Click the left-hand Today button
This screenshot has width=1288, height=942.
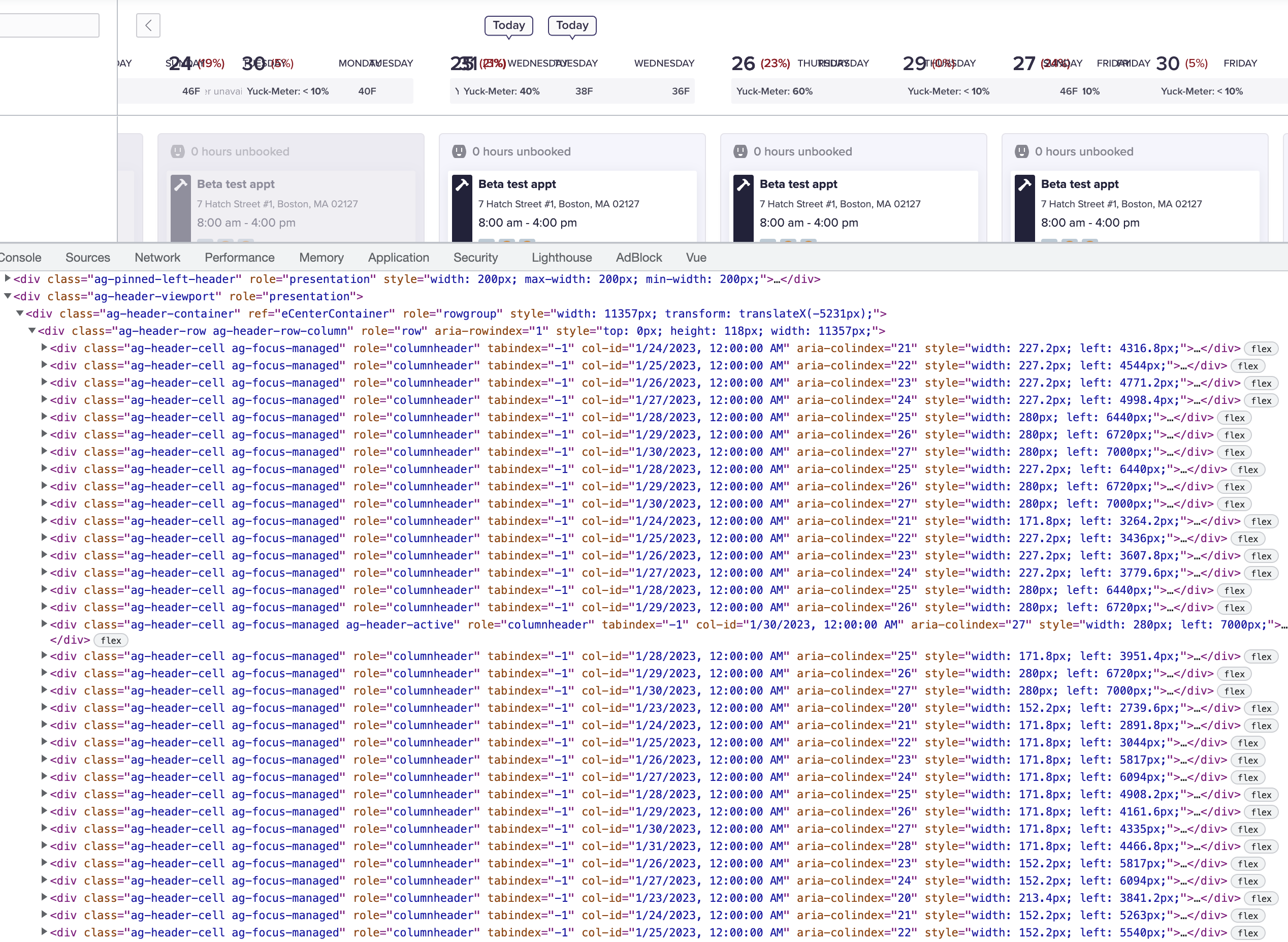click(x=508, y=25)
